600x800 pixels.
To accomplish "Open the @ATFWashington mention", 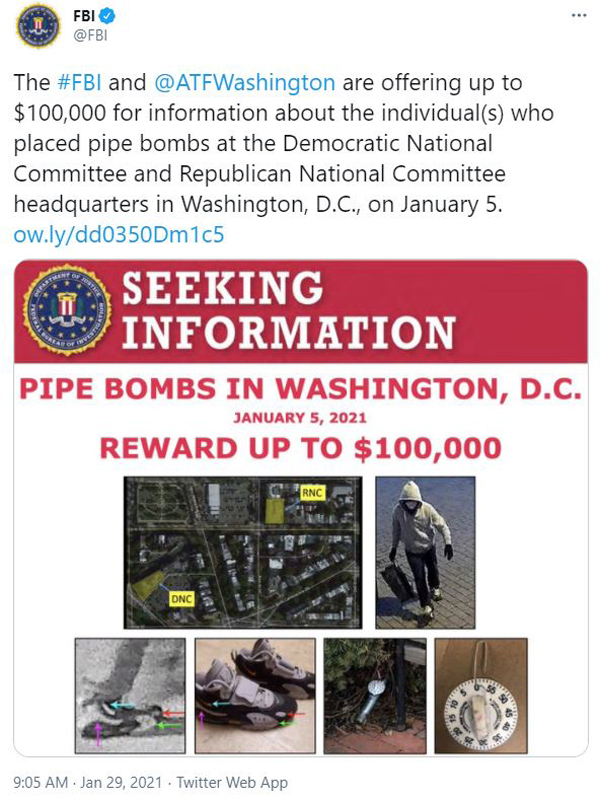I will [x=244, y=82].
